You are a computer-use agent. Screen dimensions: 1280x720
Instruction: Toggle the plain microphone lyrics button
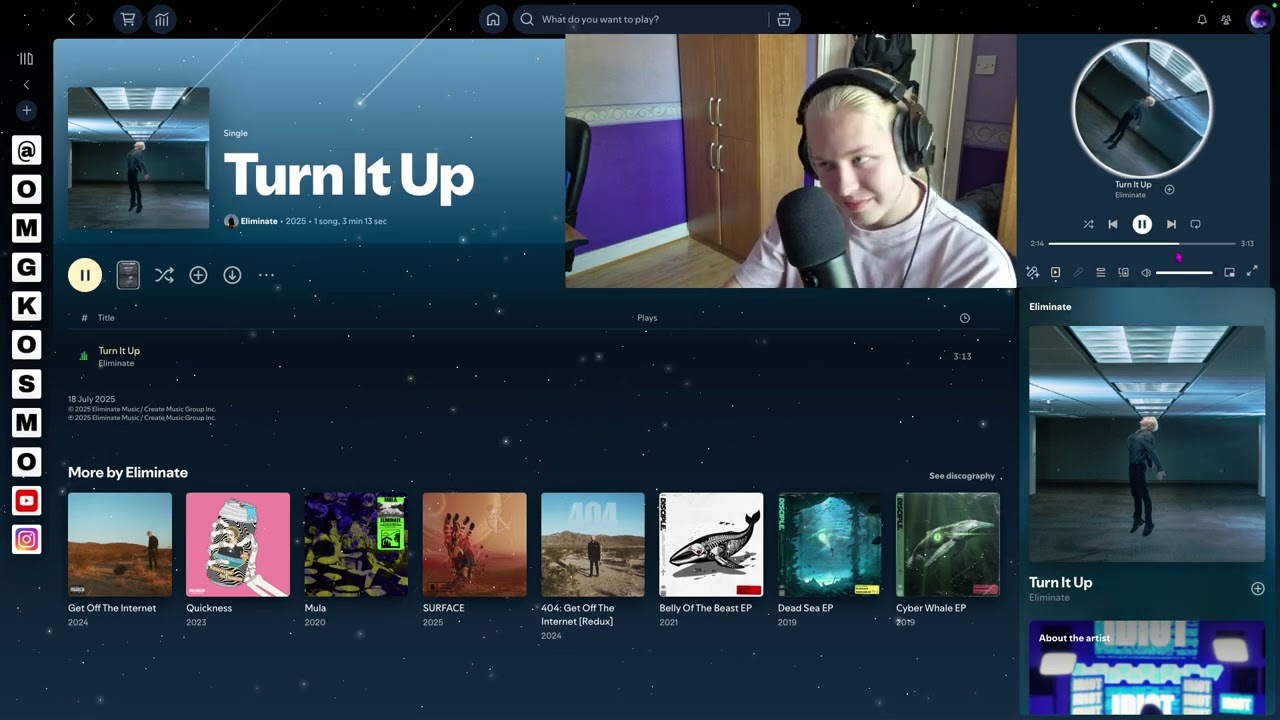[1078, 272]
